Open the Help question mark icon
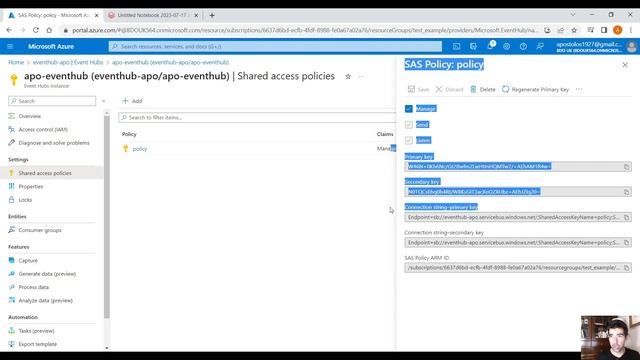The image size is (640, 360). tap(523, 47)
